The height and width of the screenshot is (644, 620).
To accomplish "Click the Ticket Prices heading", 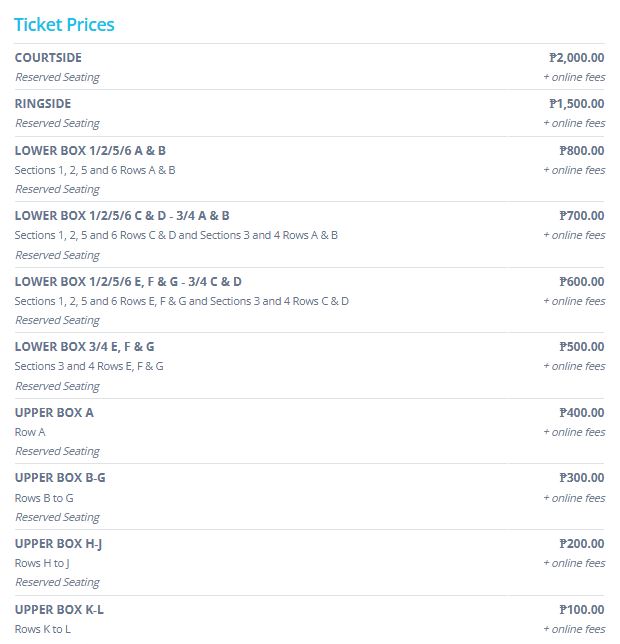I will 64,24.
